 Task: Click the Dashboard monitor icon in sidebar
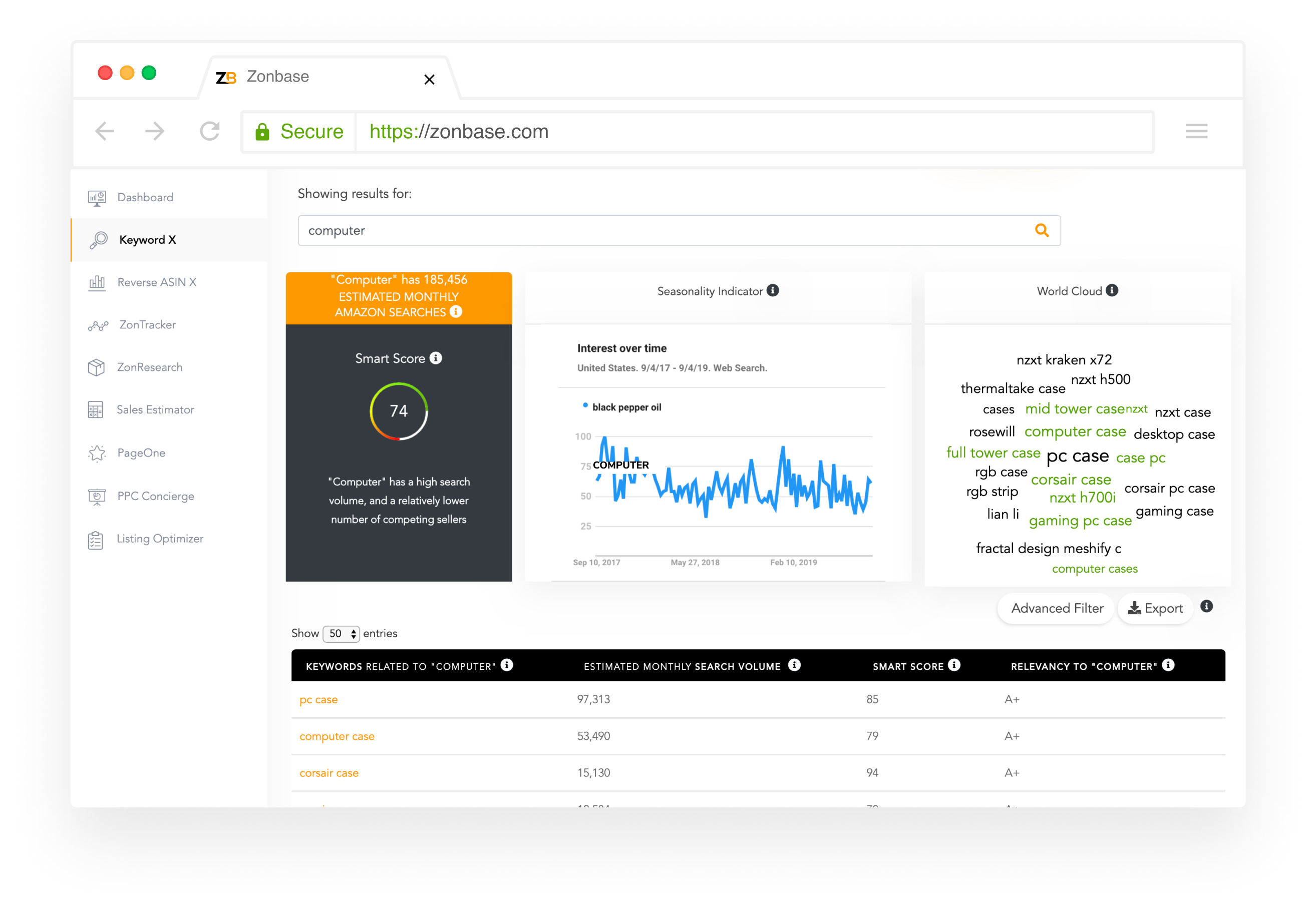[97, 198]
